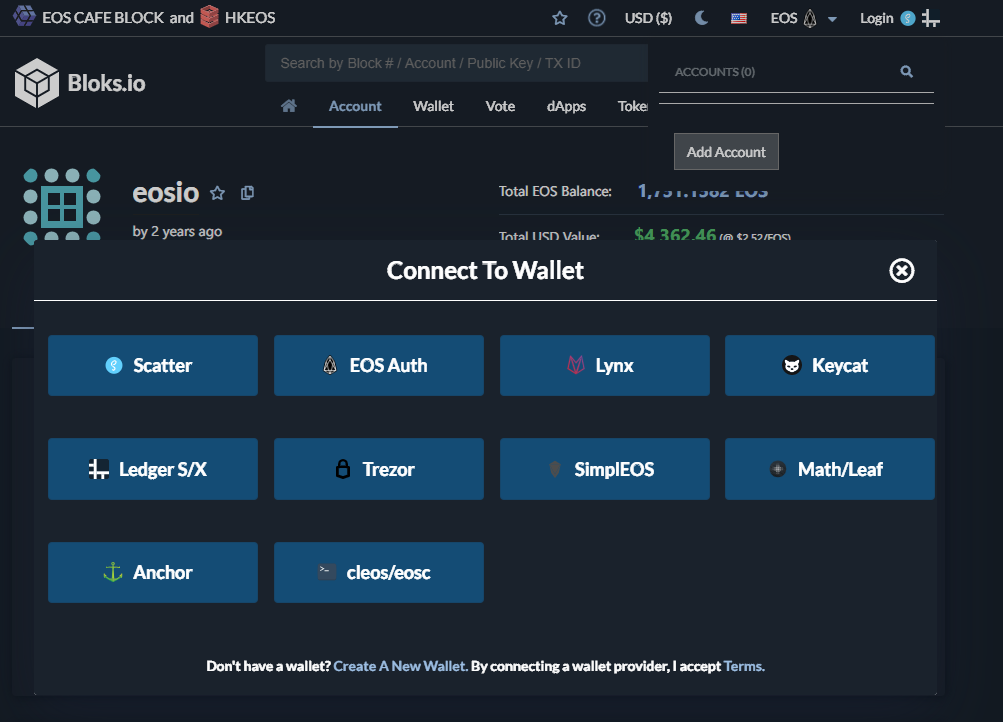Image resolution: width=1003 pixels, height=722 pixels.
Task: Open the help question mark icon
Action: (596, 18)
